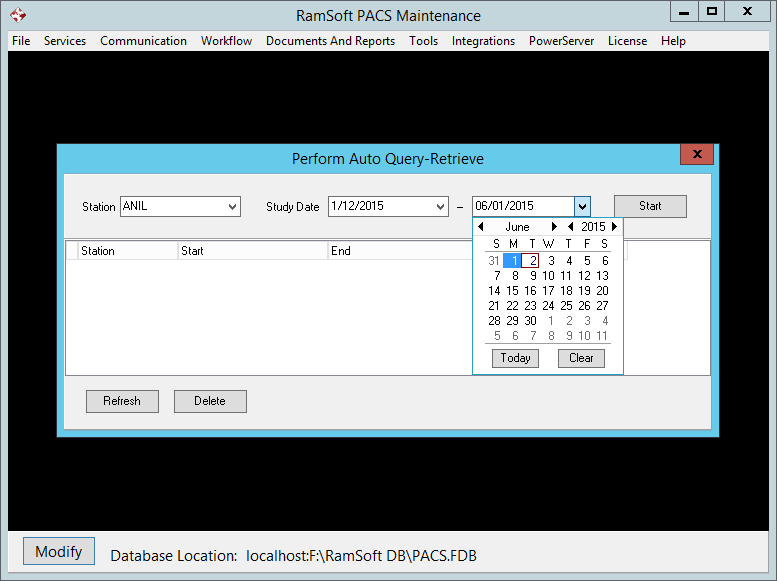Open the Study Date start dropdown
777x581 pixels.
point(441,207)
